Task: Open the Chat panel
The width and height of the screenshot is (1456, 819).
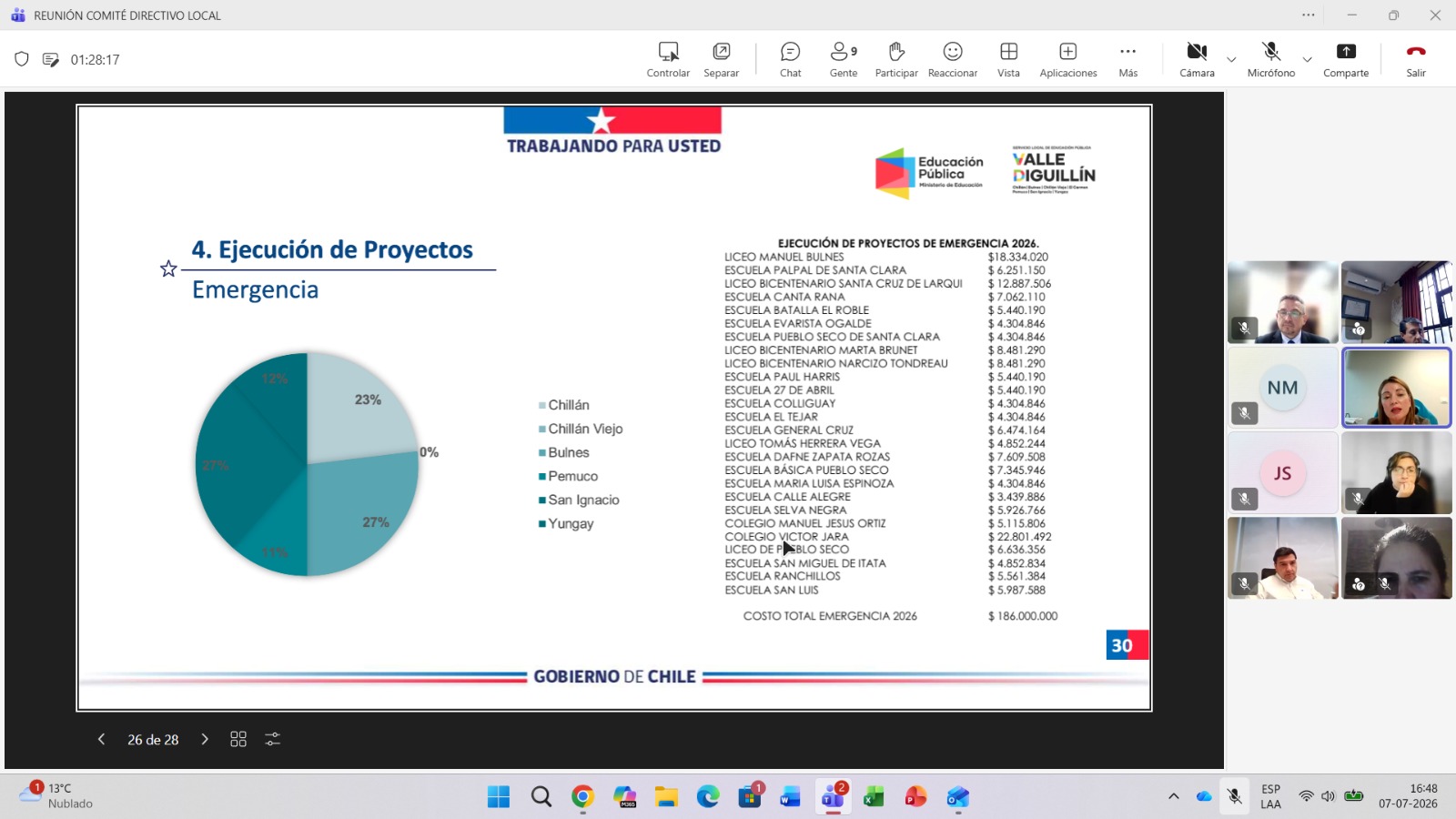Action: point(791,59)
